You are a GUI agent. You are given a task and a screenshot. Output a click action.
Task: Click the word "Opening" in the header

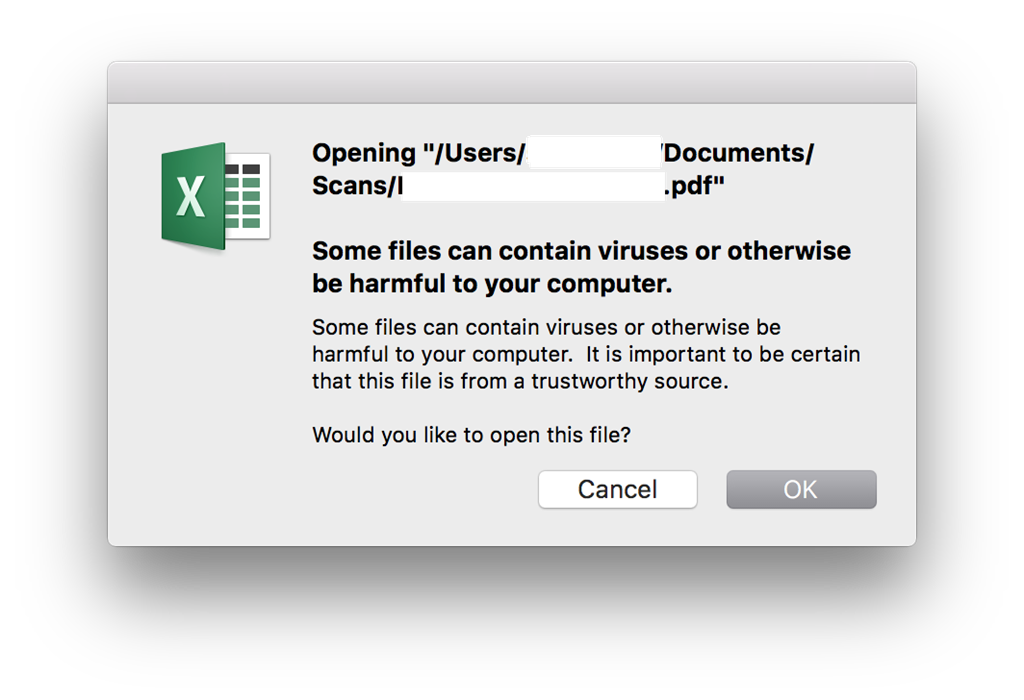pos(364,153)
